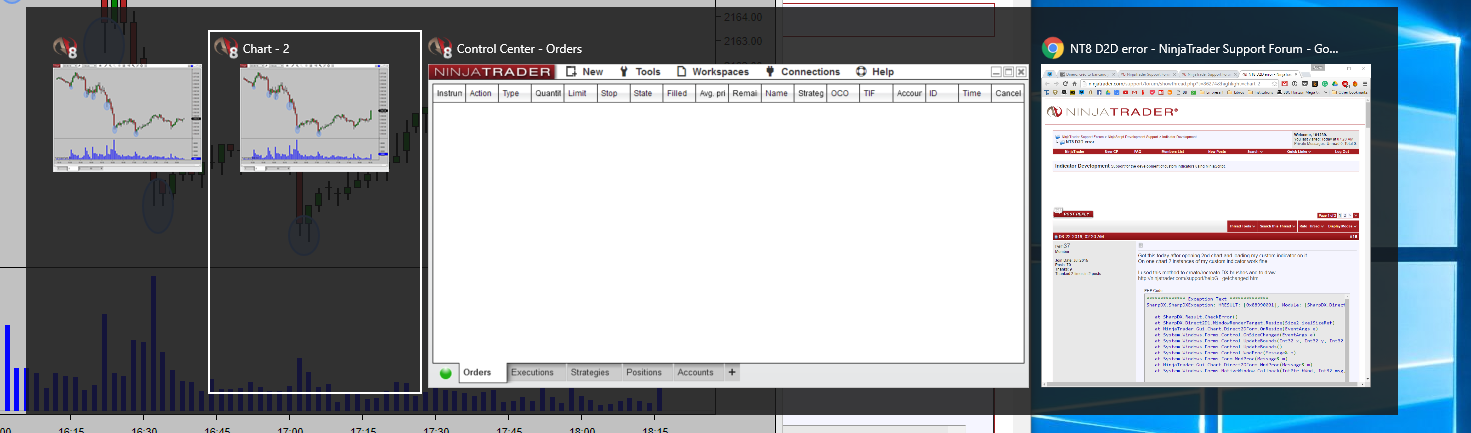1471x433 pixels.
Task: Open the Workspaces menu in Control Center
Action: [720, 72]
